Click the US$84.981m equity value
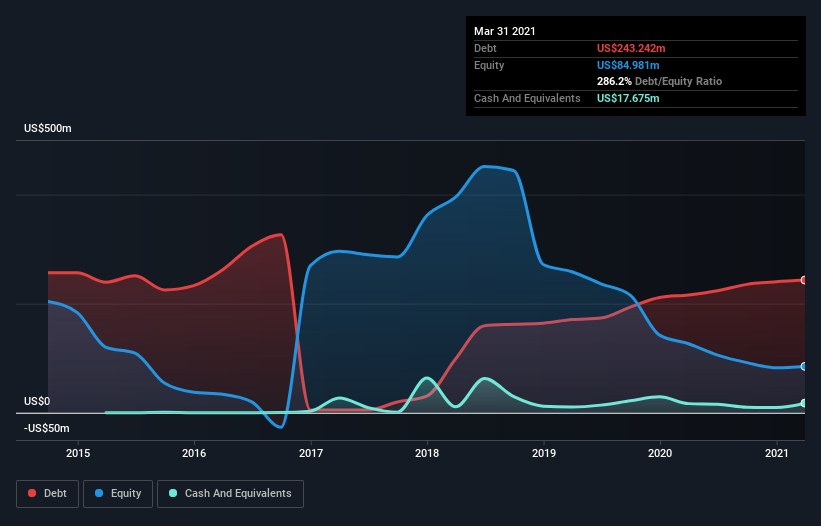 click(x=628, y=65)
